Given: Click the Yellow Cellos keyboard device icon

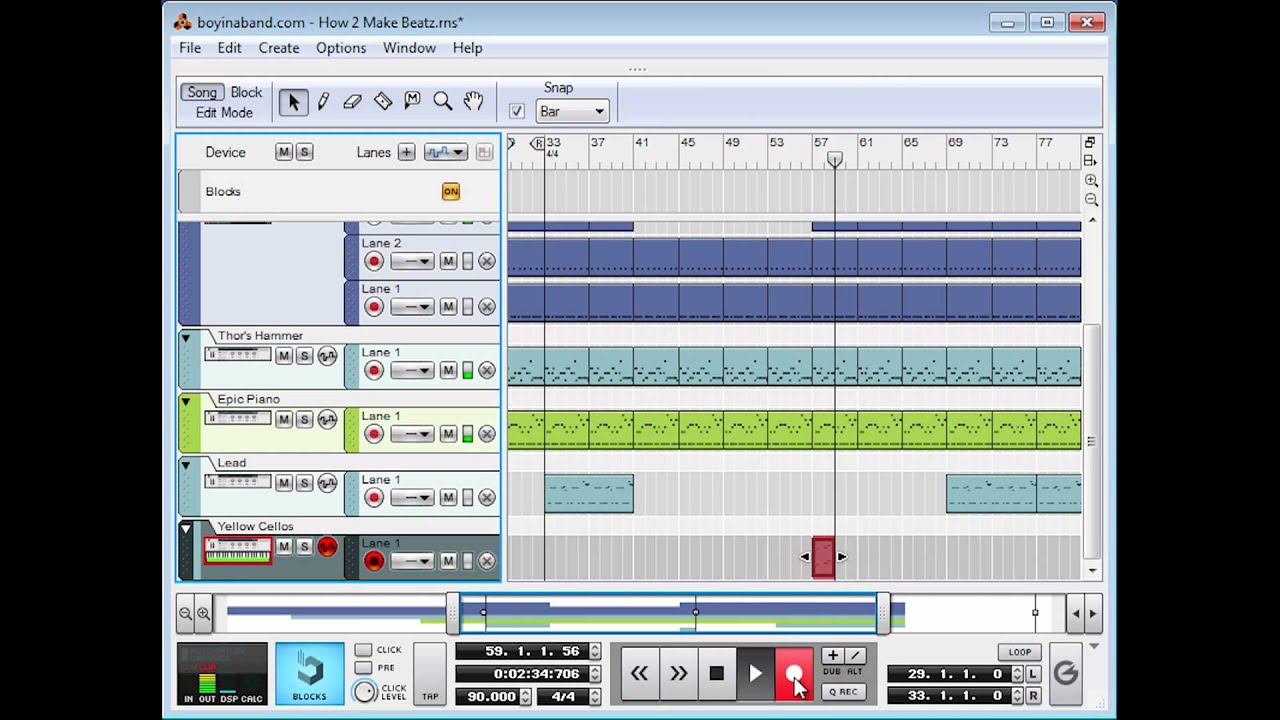Looking at the screenshot, I should point(238,550).
